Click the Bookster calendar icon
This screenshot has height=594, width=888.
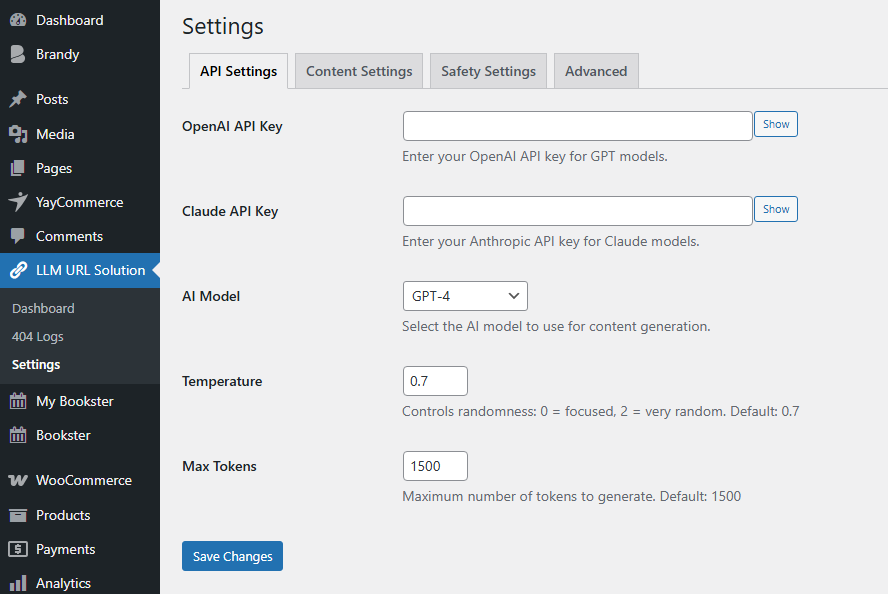[18, 435]
